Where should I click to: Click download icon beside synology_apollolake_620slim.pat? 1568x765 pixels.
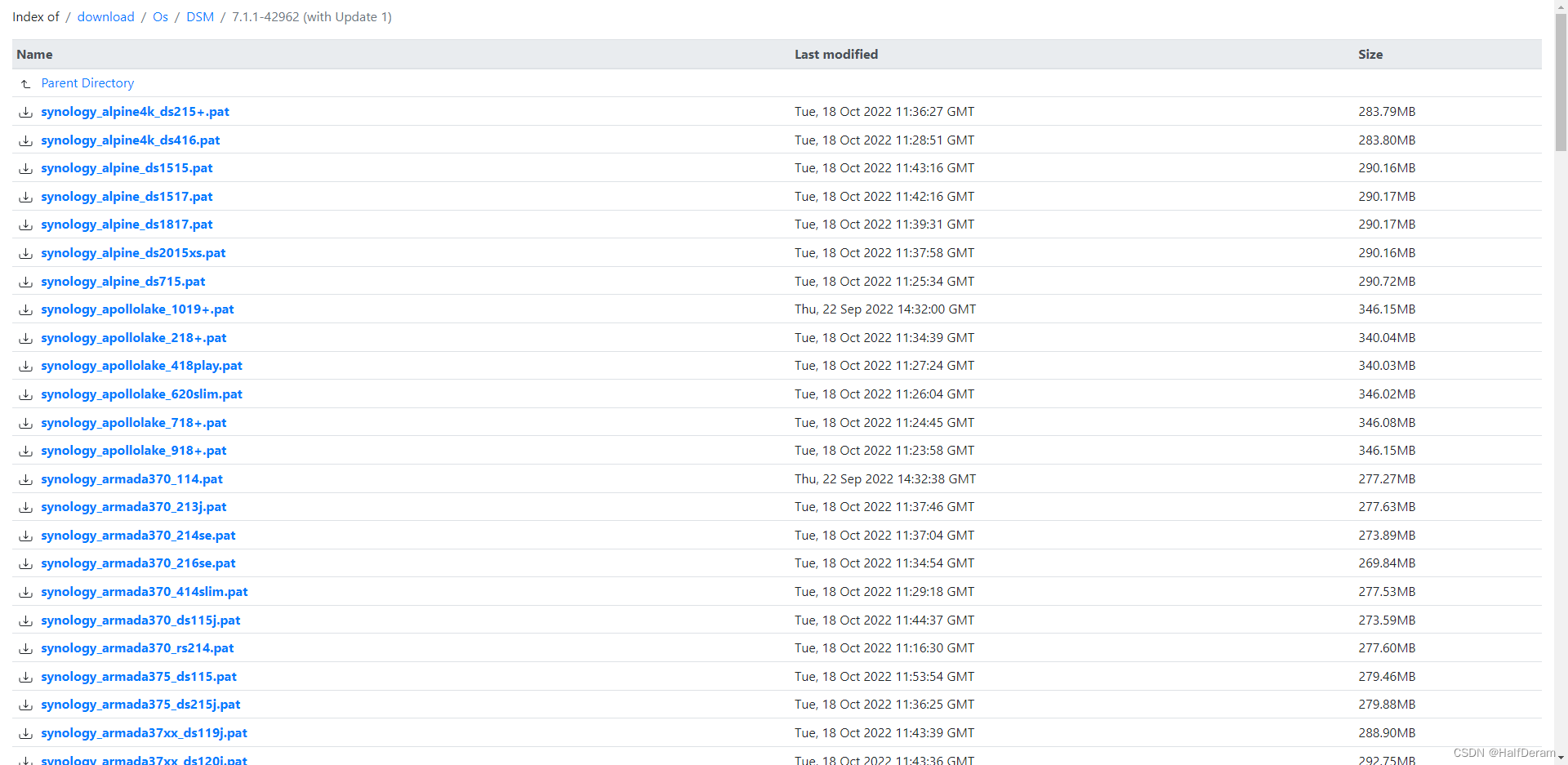tap(26, 394)
